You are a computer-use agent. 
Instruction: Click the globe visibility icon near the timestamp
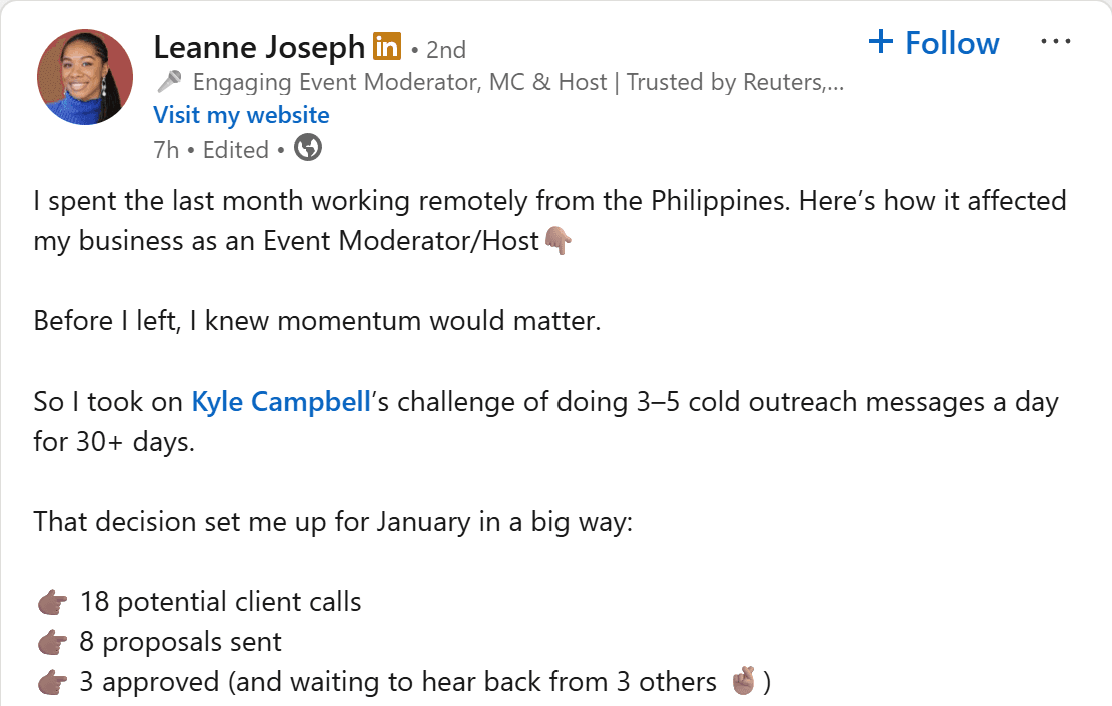pos(307,148)
